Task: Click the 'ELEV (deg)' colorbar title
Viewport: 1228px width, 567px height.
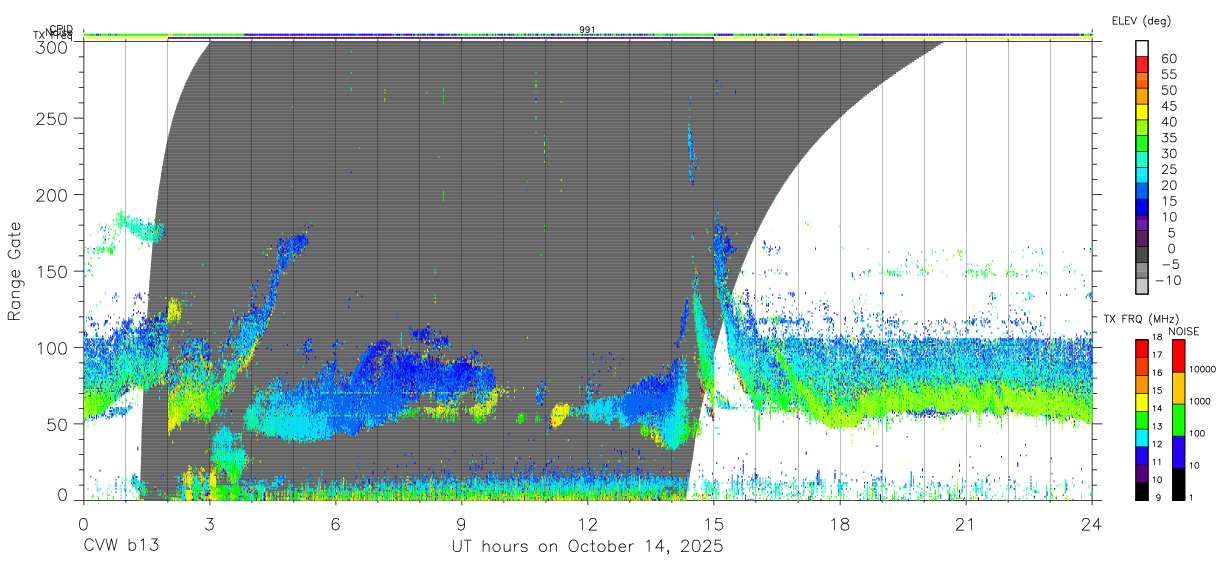Action: click(x=1141, y=20)
